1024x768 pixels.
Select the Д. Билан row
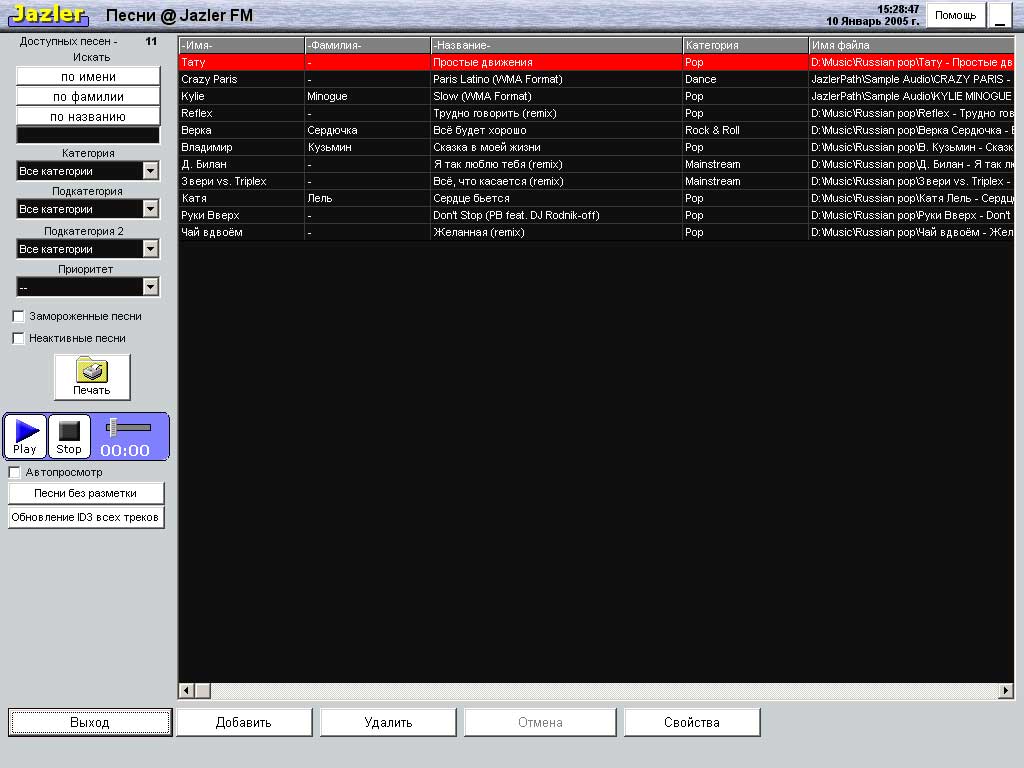click(596, 164)
